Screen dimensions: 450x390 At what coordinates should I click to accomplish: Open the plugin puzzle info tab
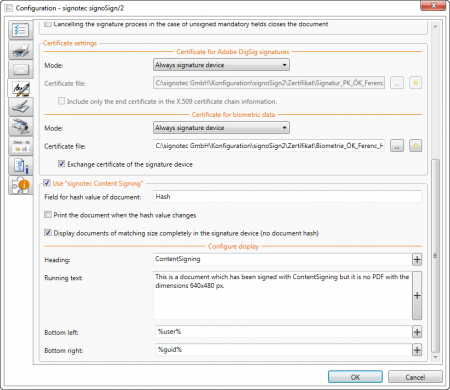[x=20, y=185]
